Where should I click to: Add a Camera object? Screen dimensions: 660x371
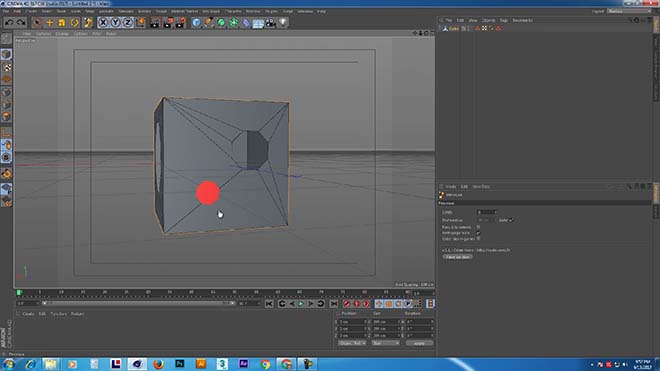pyautogui.click(x=271, y=23)
